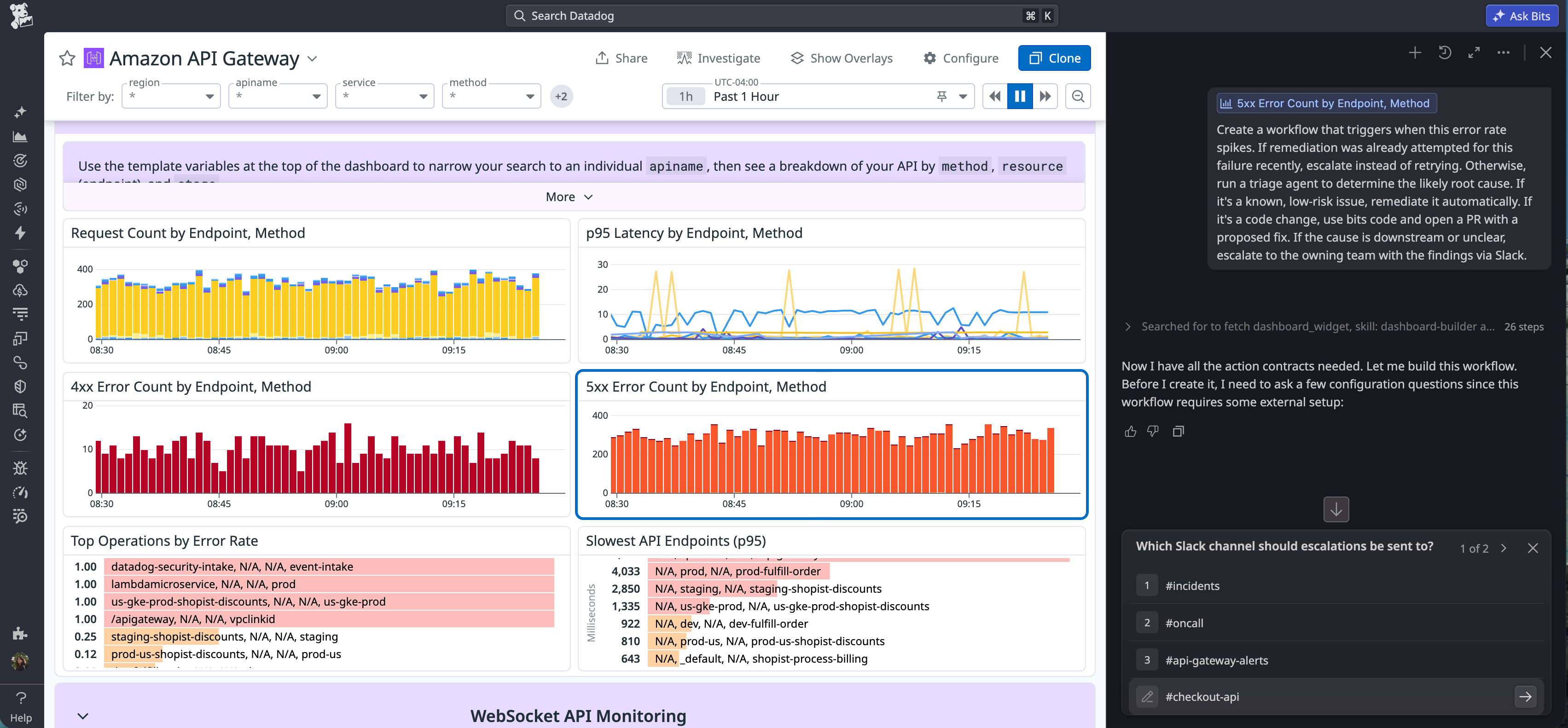The image size is (1568, 728).
Task: Expand the assistant panel to full size
Action: pos(1474,53)
